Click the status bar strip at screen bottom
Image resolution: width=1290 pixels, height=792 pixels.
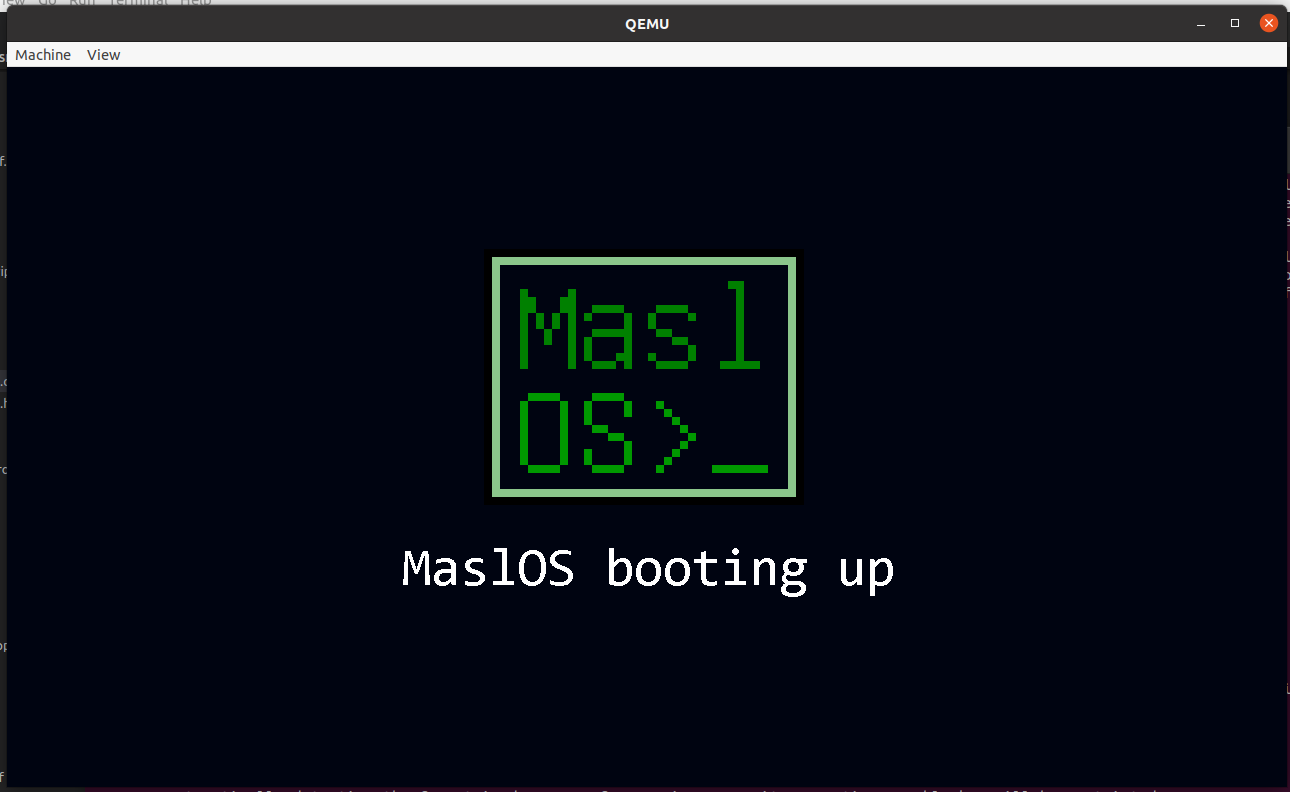[x=645, y=789]
